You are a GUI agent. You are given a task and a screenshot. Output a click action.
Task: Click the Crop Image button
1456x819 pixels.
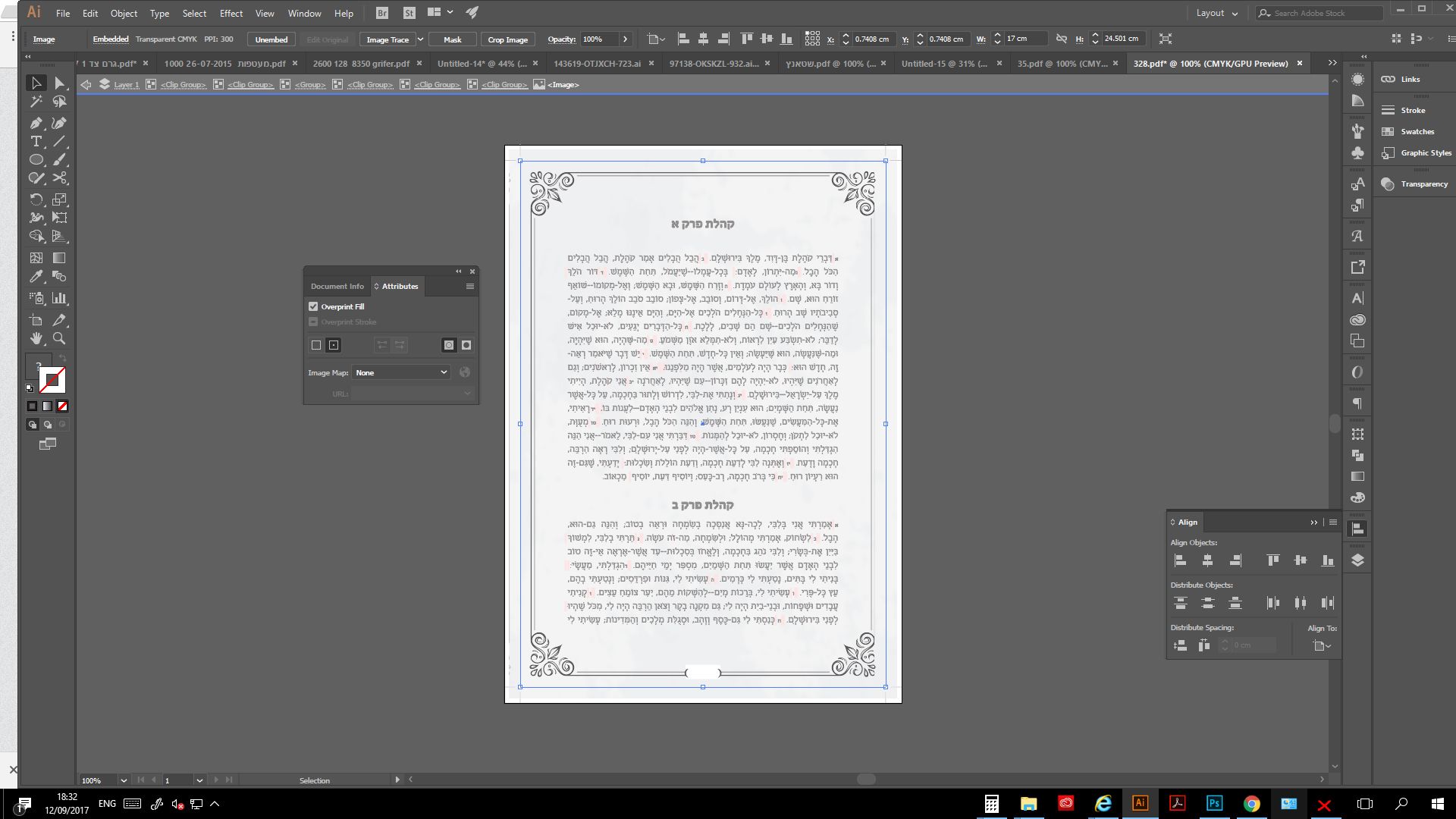507,39
